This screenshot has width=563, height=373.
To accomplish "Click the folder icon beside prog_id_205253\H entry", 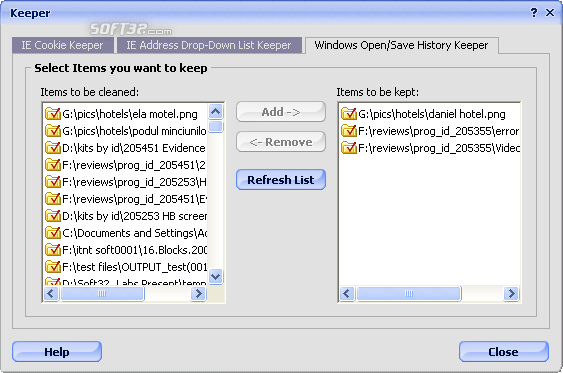I will click(53, 182).
